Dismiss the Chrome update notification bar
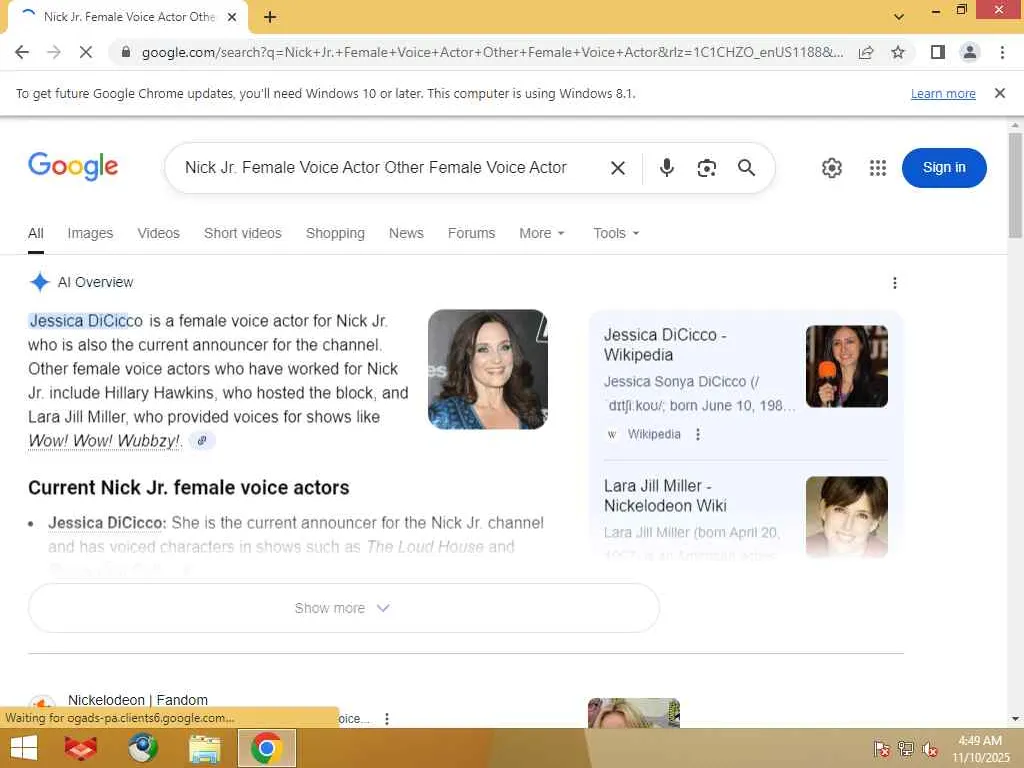Viewport: 1024px width, 768px height. click(999, 93)
